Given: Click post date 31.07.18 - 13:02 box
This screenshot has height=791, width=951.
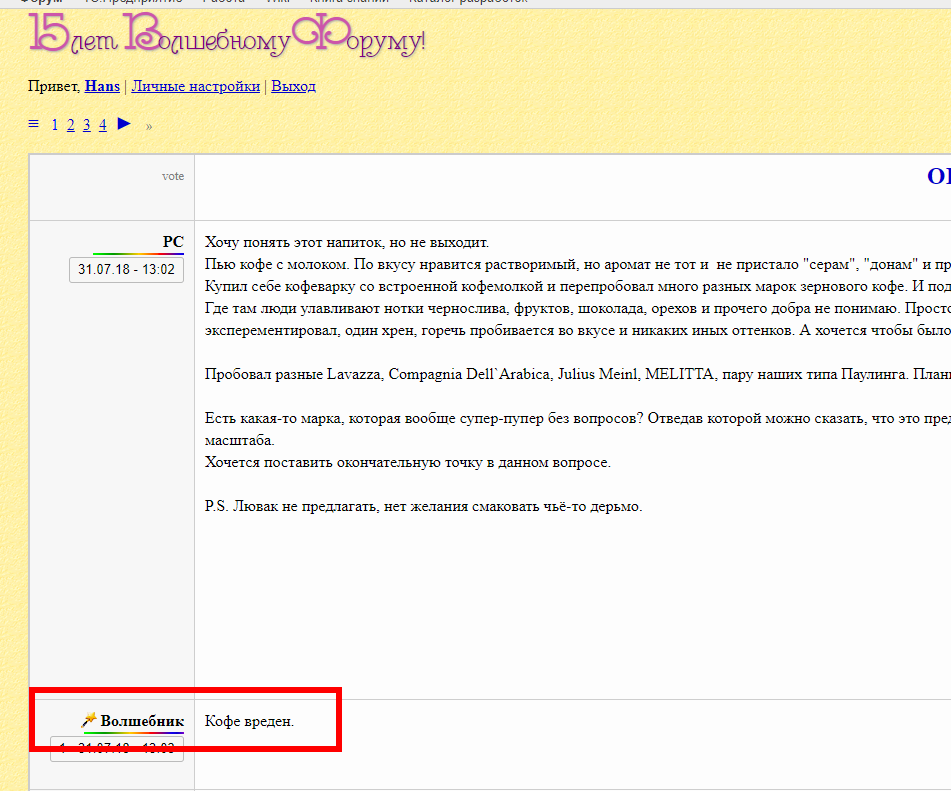Looking at the screenshot, I should [x=126, y=269].
